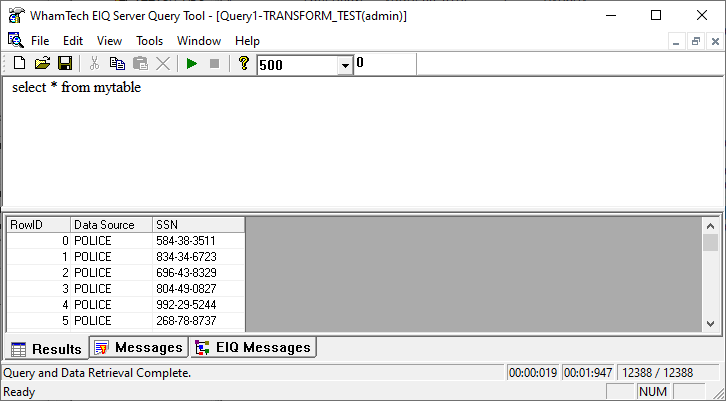
Task: Close the inner Query1 document window
Action: click(715, 42)
